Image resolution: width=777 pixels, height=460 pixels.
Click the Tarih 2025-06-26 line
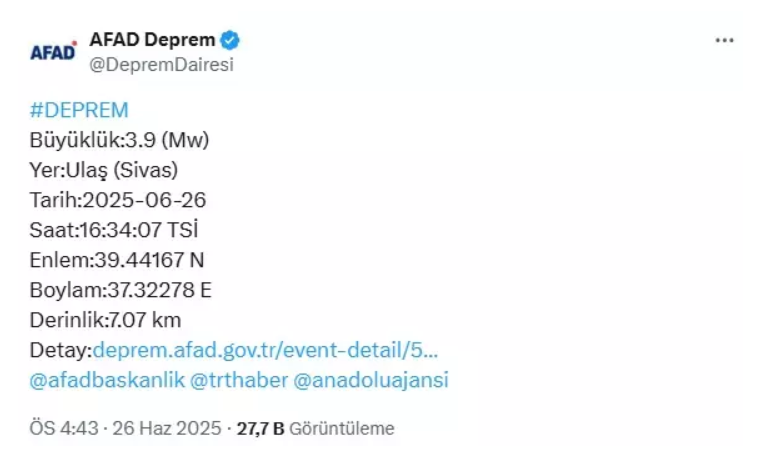click(x=118, y=200)
